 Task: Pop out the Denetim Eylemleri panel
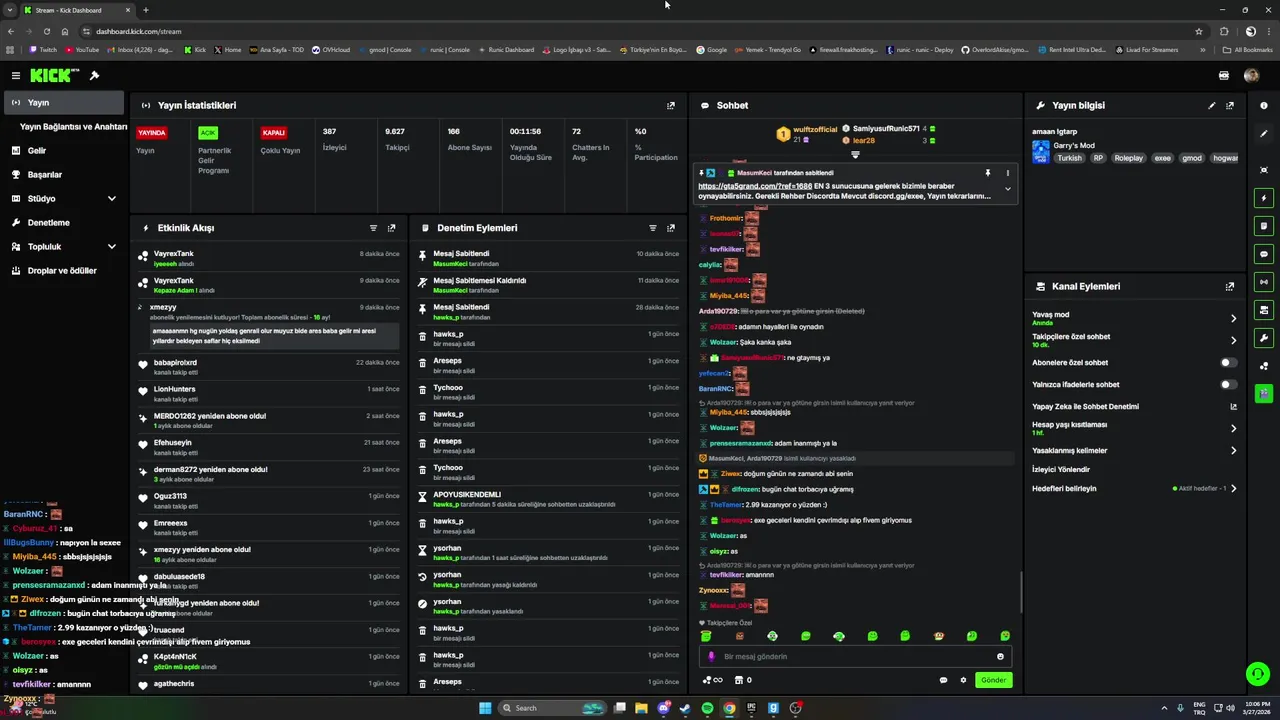(x=671, y=228)
